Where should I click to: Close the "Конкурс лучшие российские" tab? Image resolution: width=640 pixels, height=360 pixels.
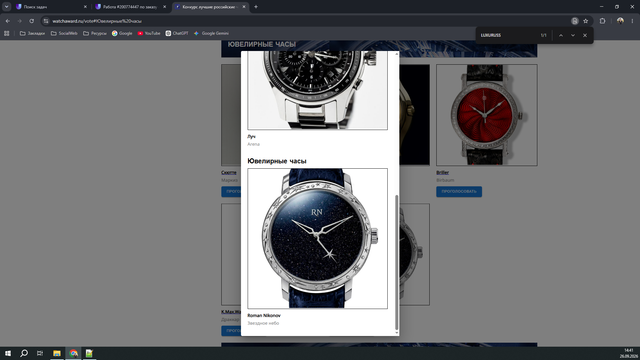coord(244,7)
